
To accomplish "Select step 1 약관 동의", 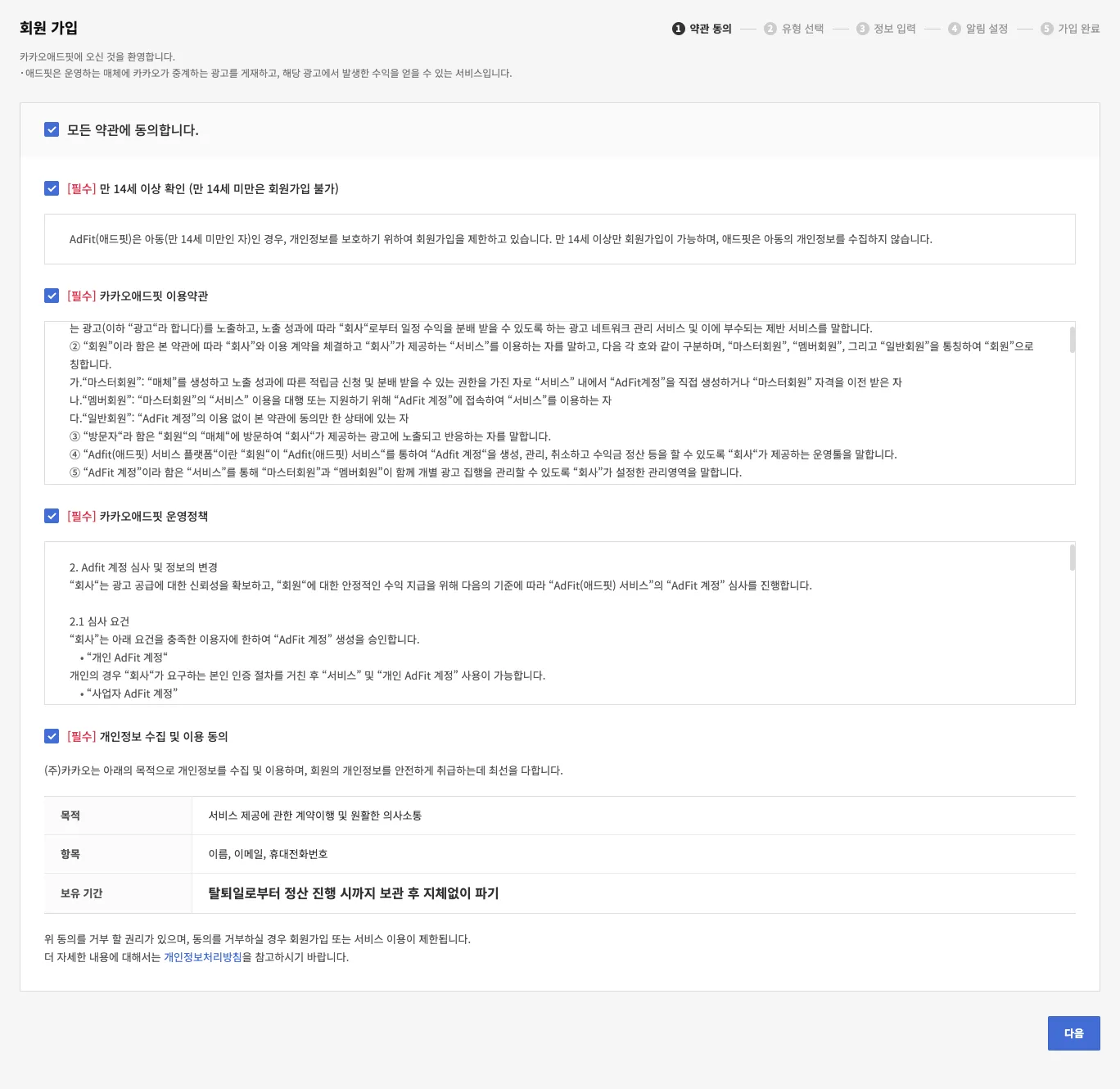I will (702, 29).
